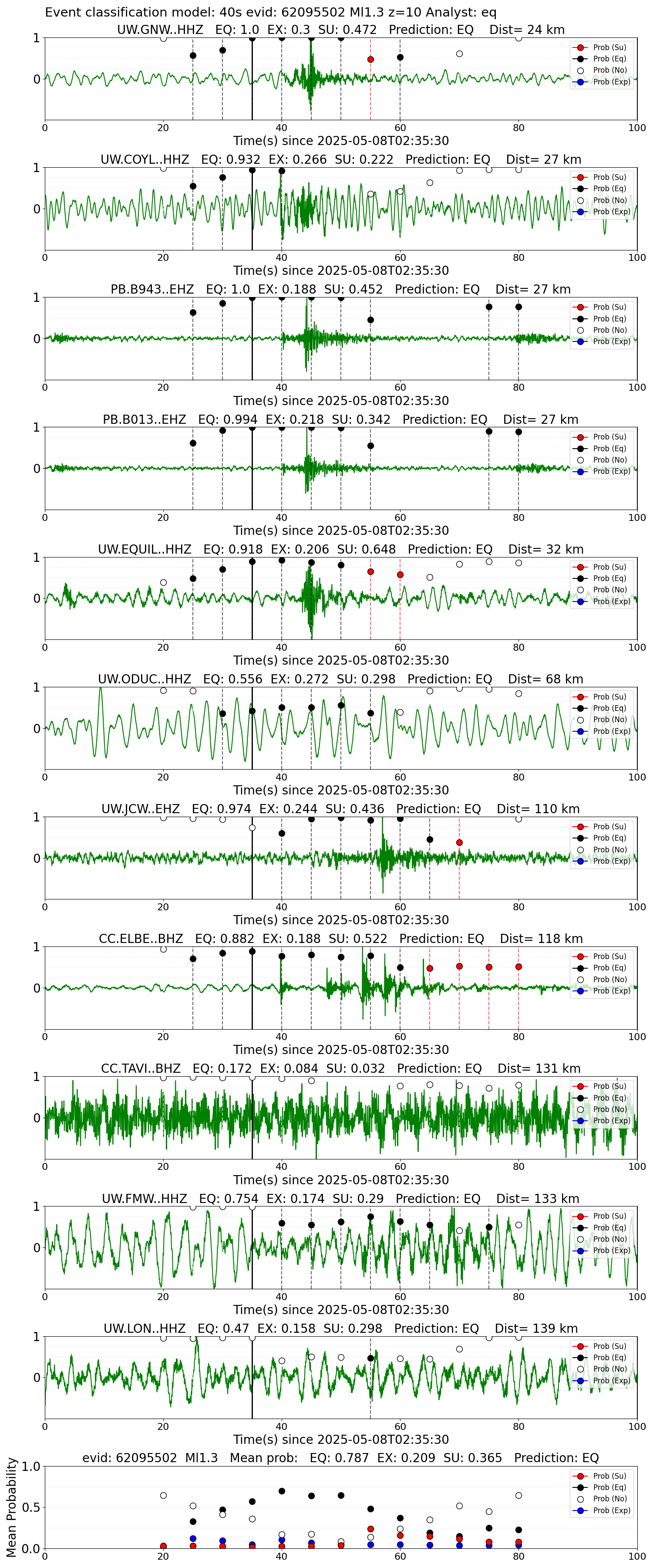Click the red Su marker at 55s in EQUIL plot

pos(370,572)
